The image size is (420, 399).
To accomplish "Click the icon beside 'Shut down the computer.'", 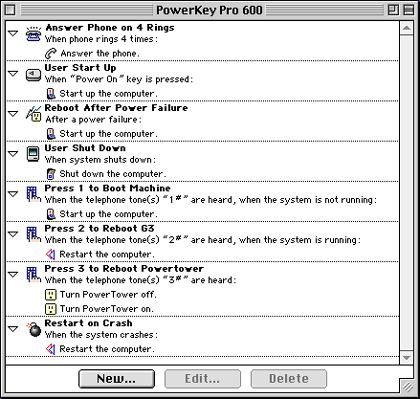I will 51,174.
